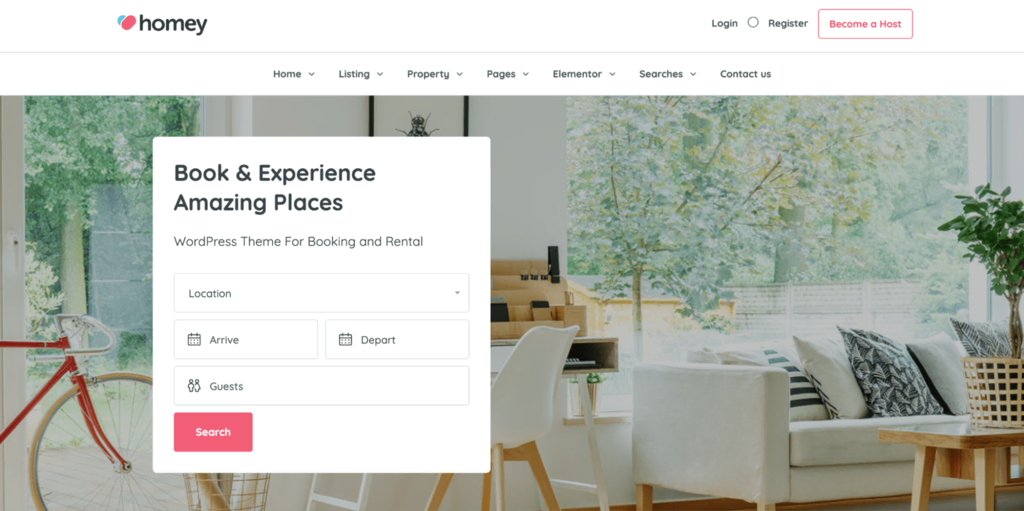Open the Location dropdown arrow
The image size is (1024, 511).
click(x=457, y=293)
